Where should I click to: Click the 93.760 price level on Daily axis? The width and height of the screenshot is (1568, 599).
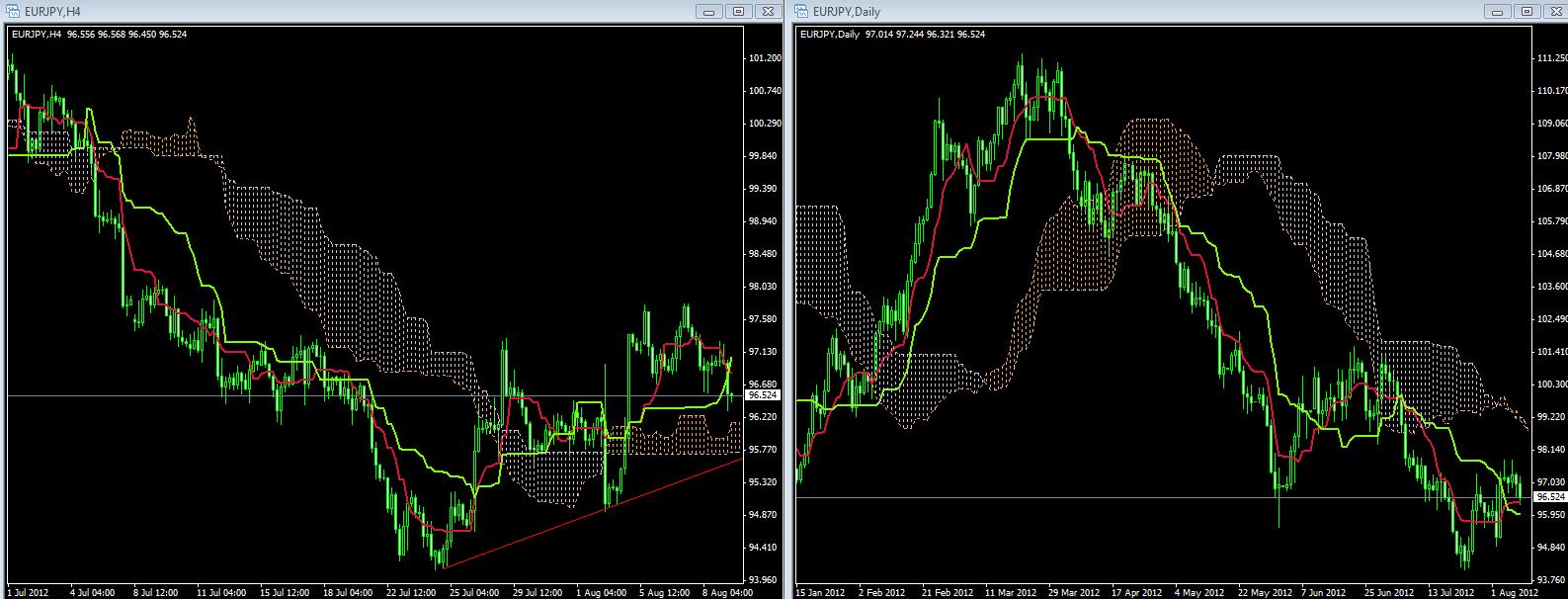[x=1552, y=580]
